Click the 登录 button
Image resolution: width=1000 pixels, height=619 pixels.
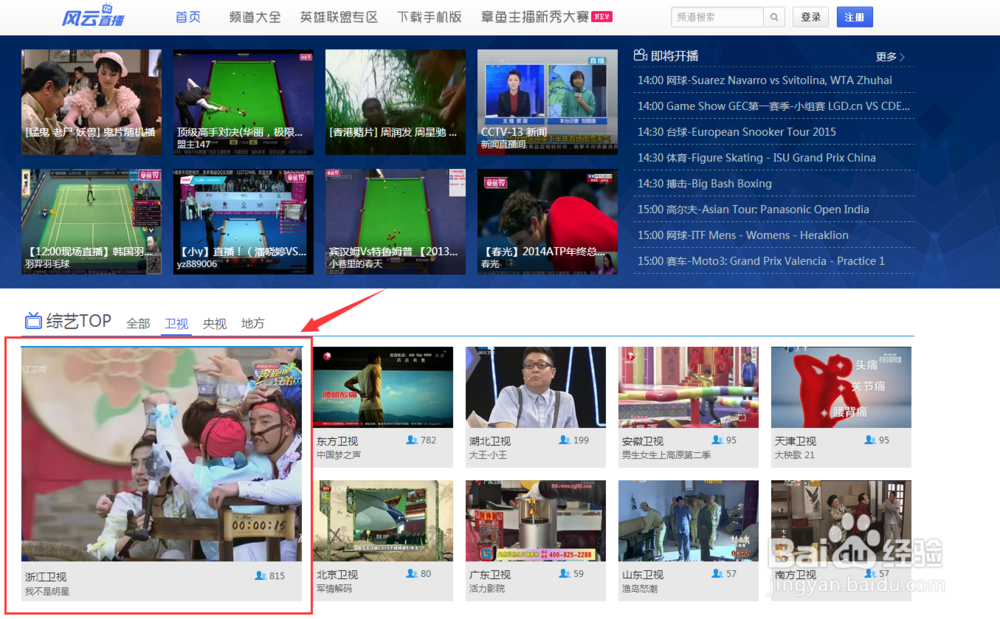pos(811,17)
